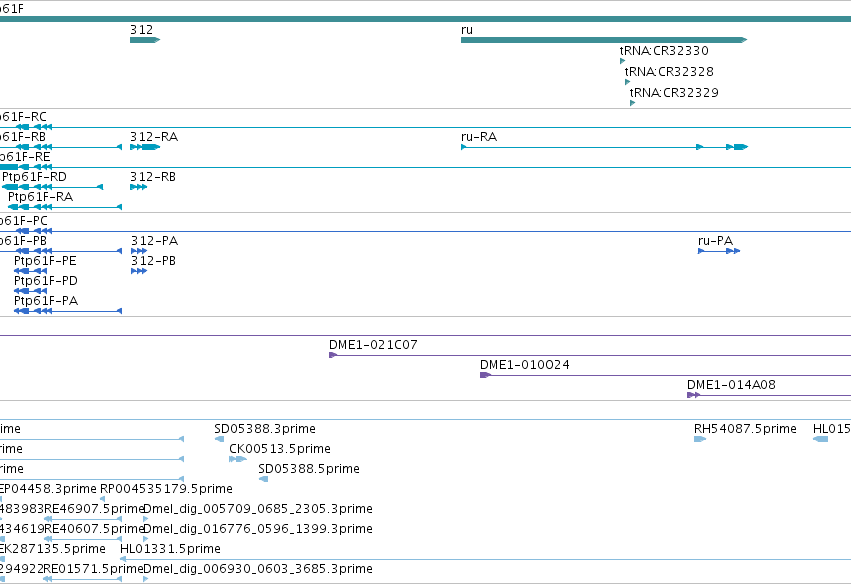Click the RH54087.5prime EST label
851x584 pixels.
(745, 429)
